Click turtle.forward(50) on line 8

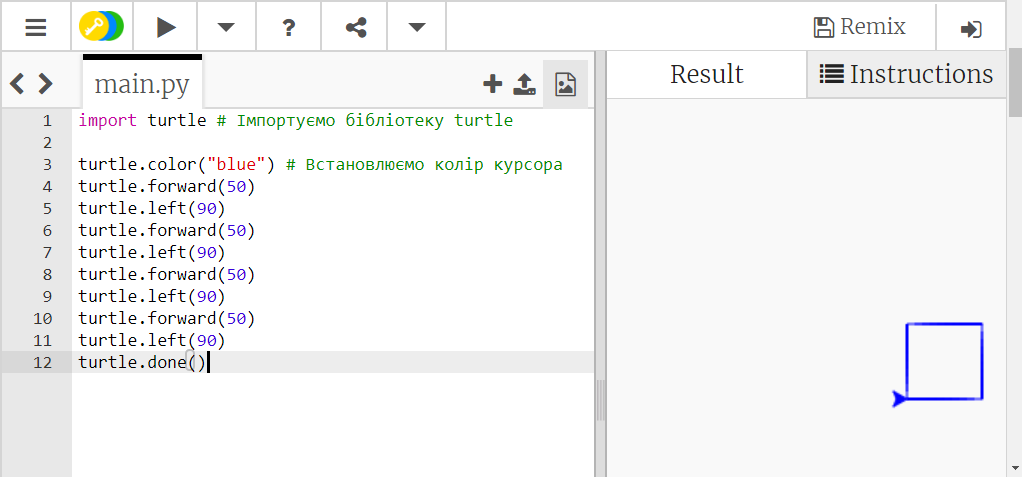point(166,274)
